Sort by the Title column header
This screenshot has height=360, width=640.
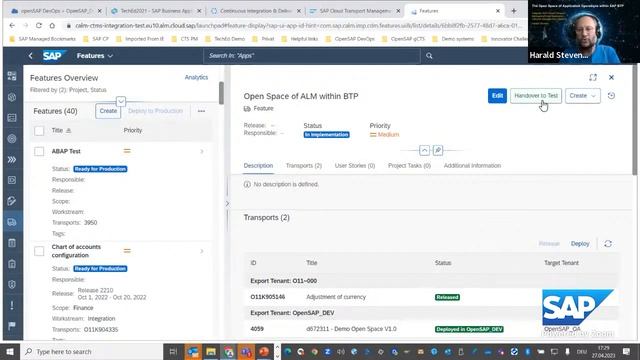tap(61, 131)
